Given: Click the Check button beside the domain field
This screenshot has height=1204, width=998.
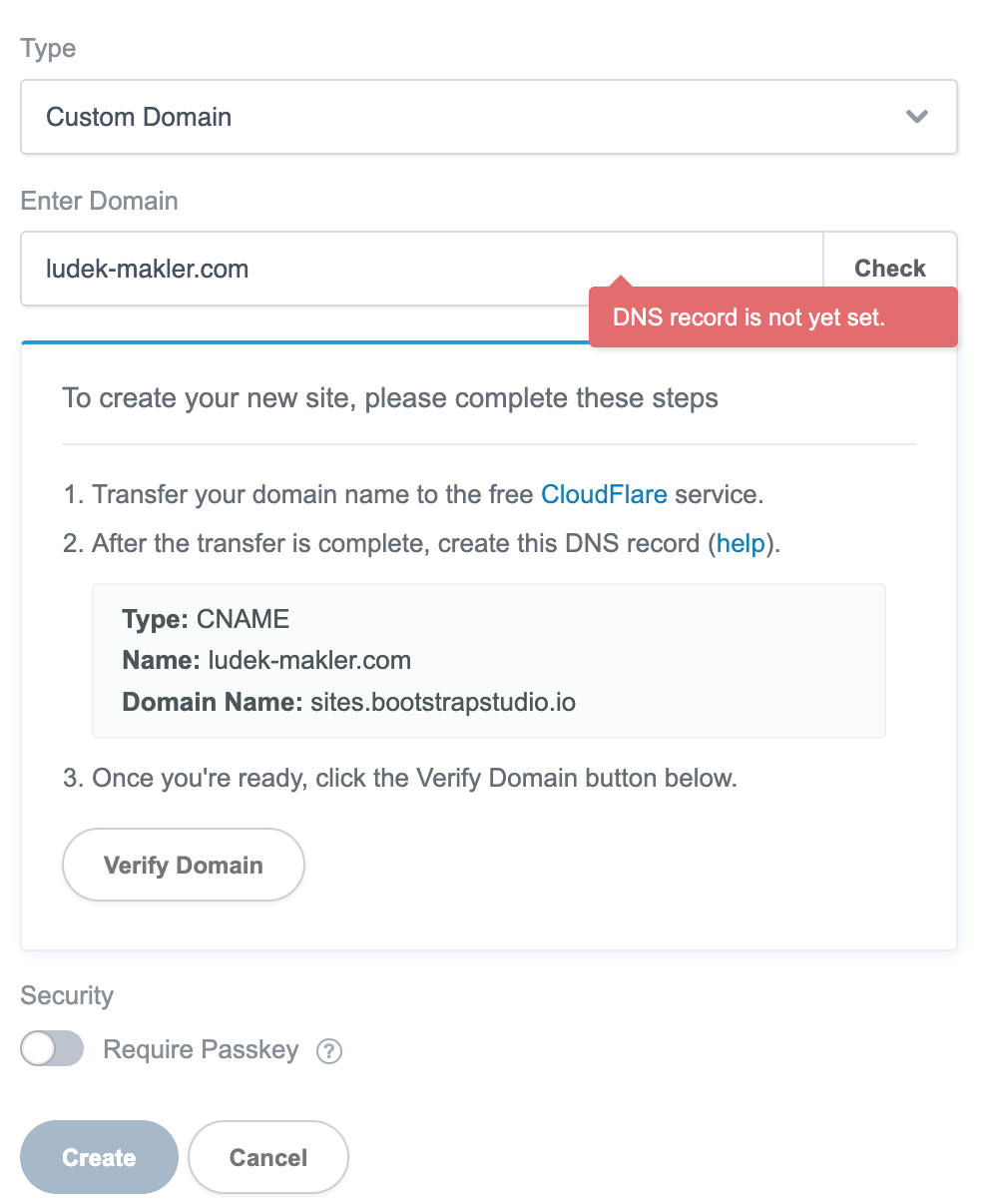Looking at the screenshot, I should [x=890, y=269].
